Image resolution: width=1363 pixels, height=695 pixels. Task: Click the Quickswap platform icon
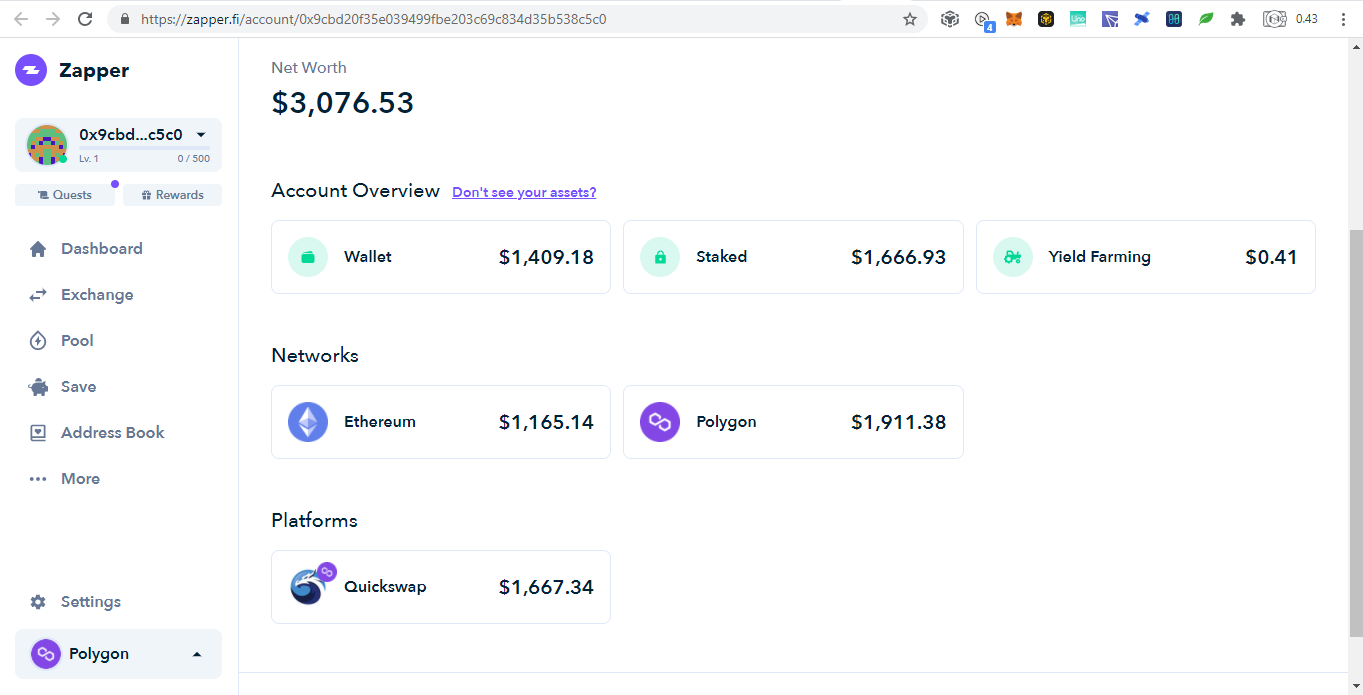coord(311,586)
